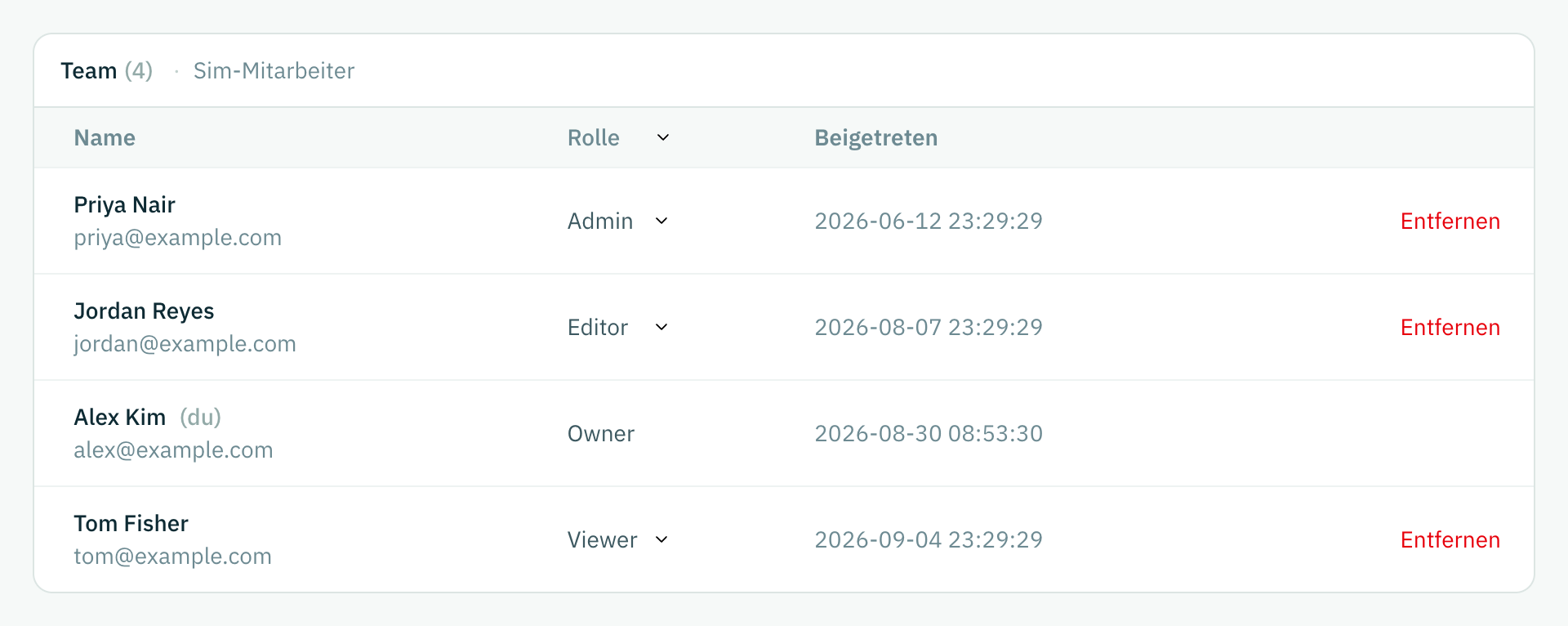Click the jordan@example.com email
The image size is (1568, 626).
coord(185,344)
